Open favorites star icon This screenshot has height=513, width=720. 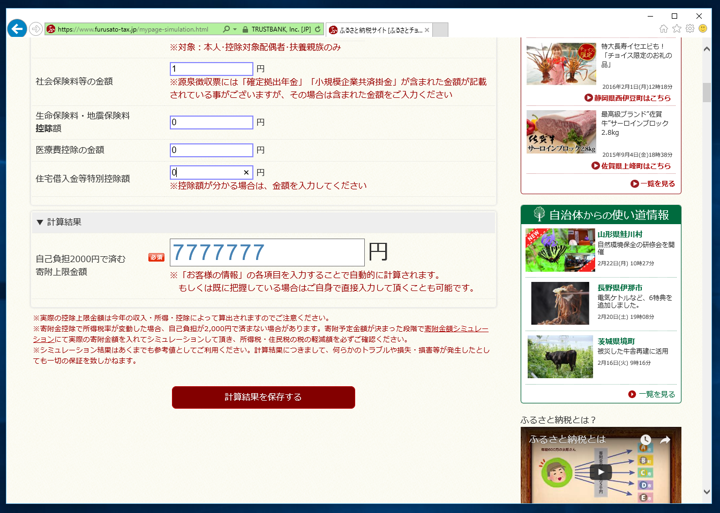pos(676,28)
